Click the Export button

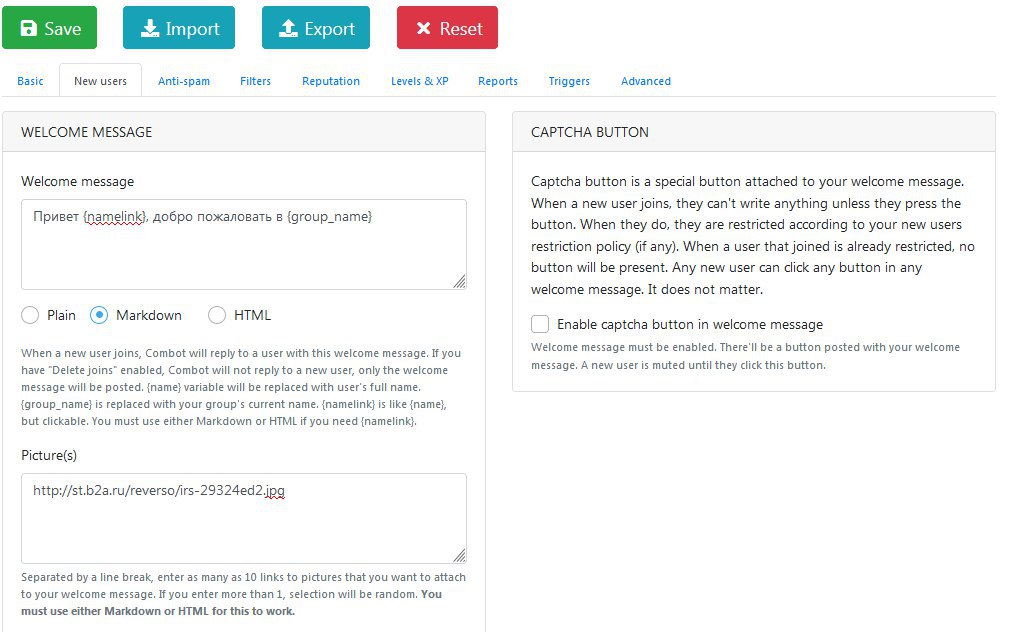click(x=316, y=28)
